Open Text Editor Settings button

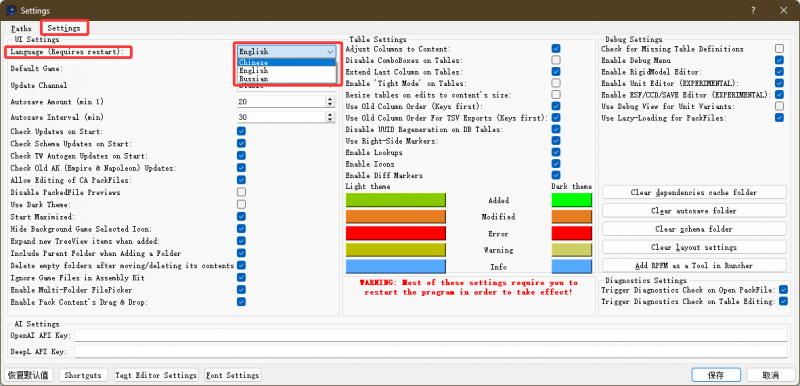coord(156,375)
